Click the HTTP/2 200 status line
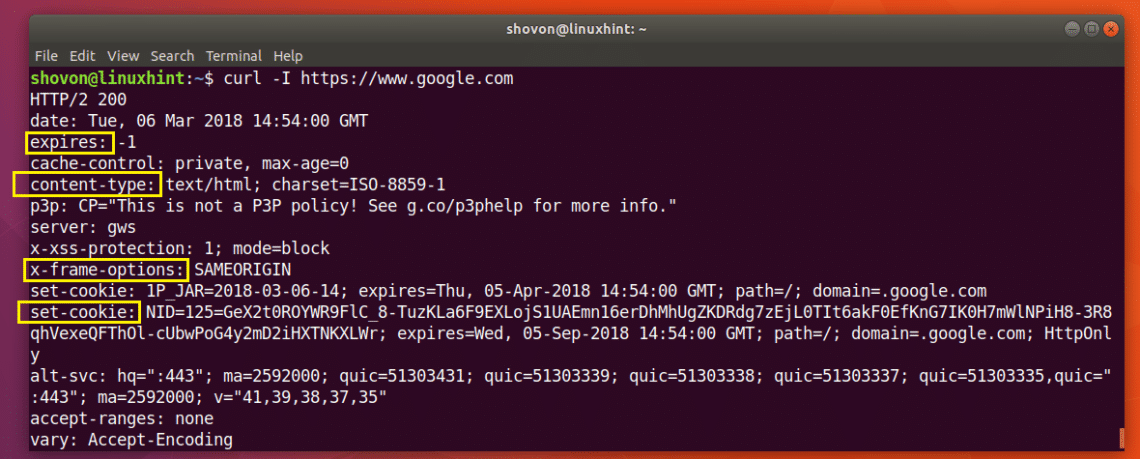Viewport: 1140px width, 459px height. click(x=79, y=100)
